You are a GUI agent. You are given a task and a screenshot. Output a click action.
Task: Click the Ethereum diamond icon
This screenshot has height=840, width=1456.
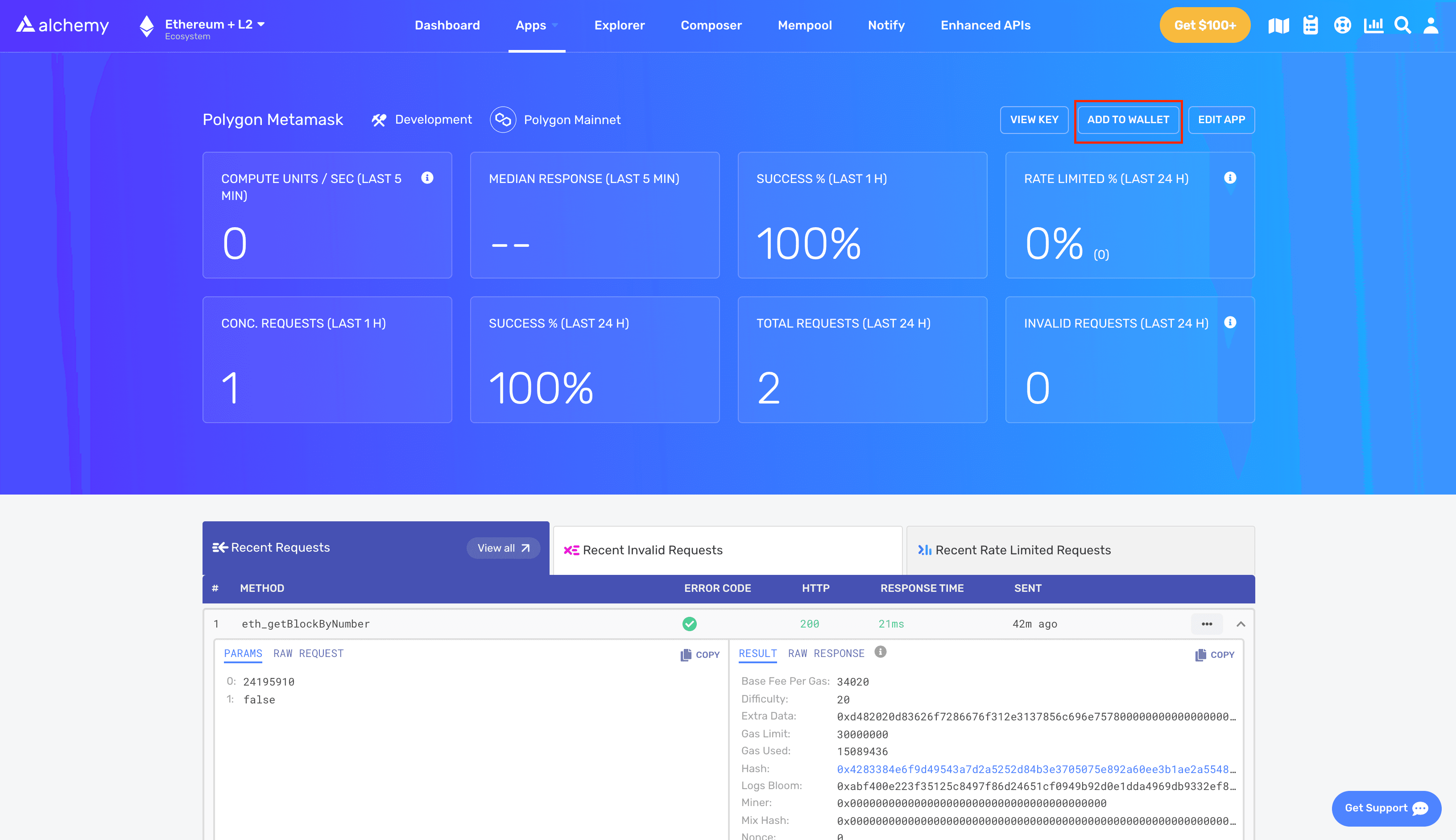click(x=147, y=26)
